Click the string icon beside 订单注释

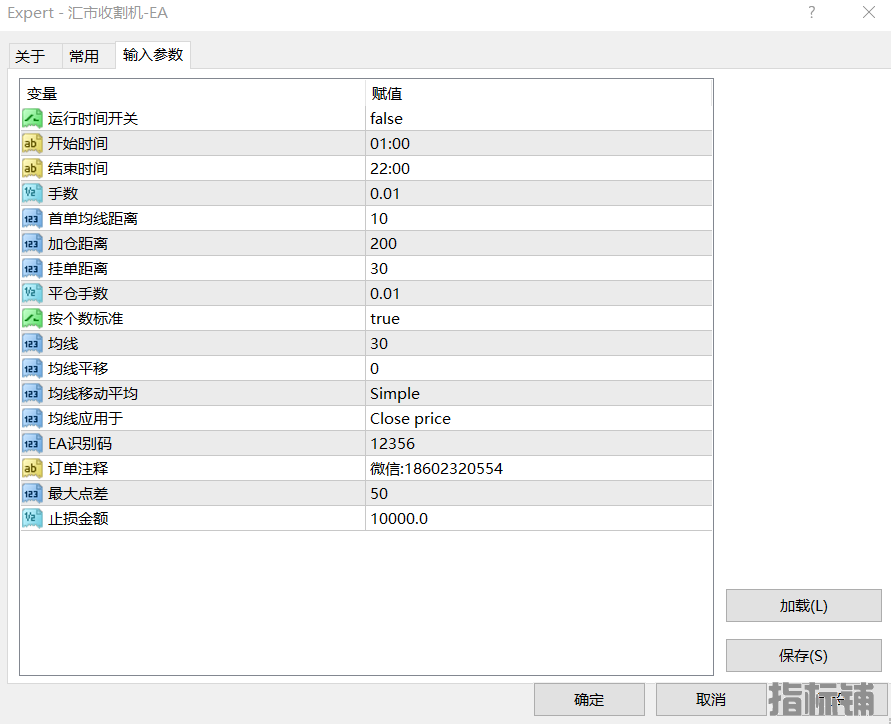(x=32, y=468)
